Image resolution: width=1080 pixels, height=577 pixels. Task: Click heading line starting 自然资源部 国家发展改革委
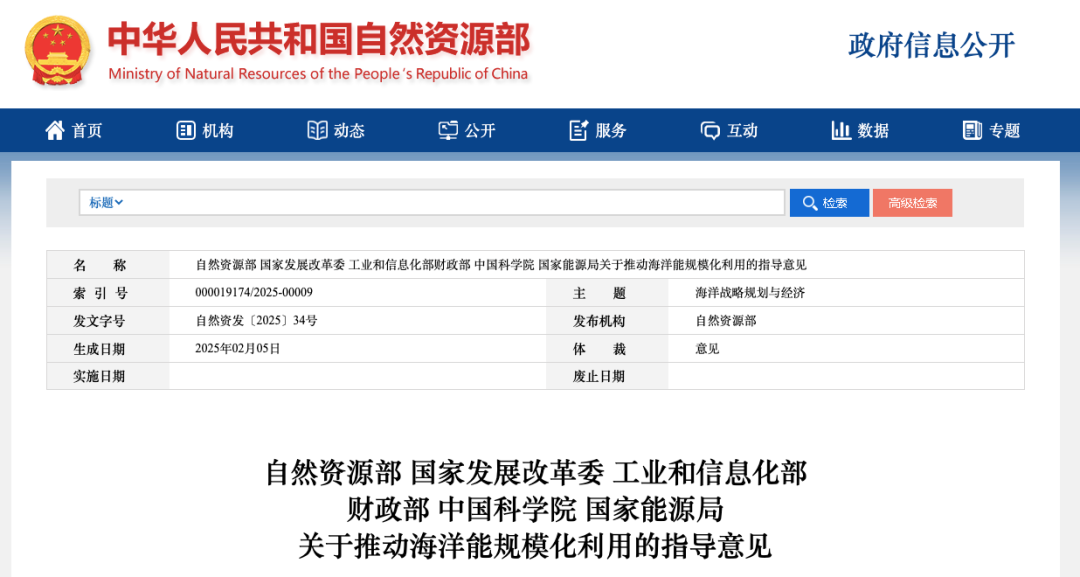(535, 473)
